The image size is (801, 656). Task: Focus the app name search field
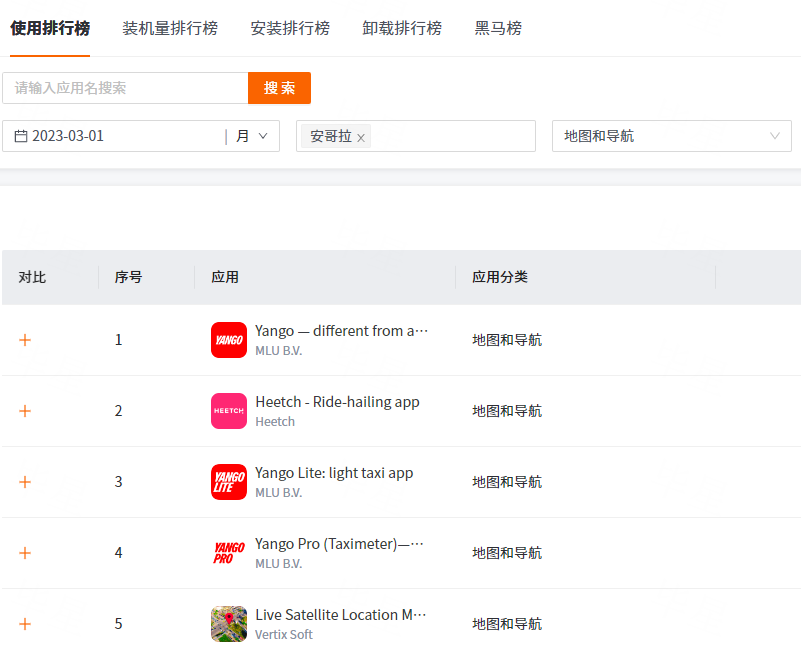point(125,88)
